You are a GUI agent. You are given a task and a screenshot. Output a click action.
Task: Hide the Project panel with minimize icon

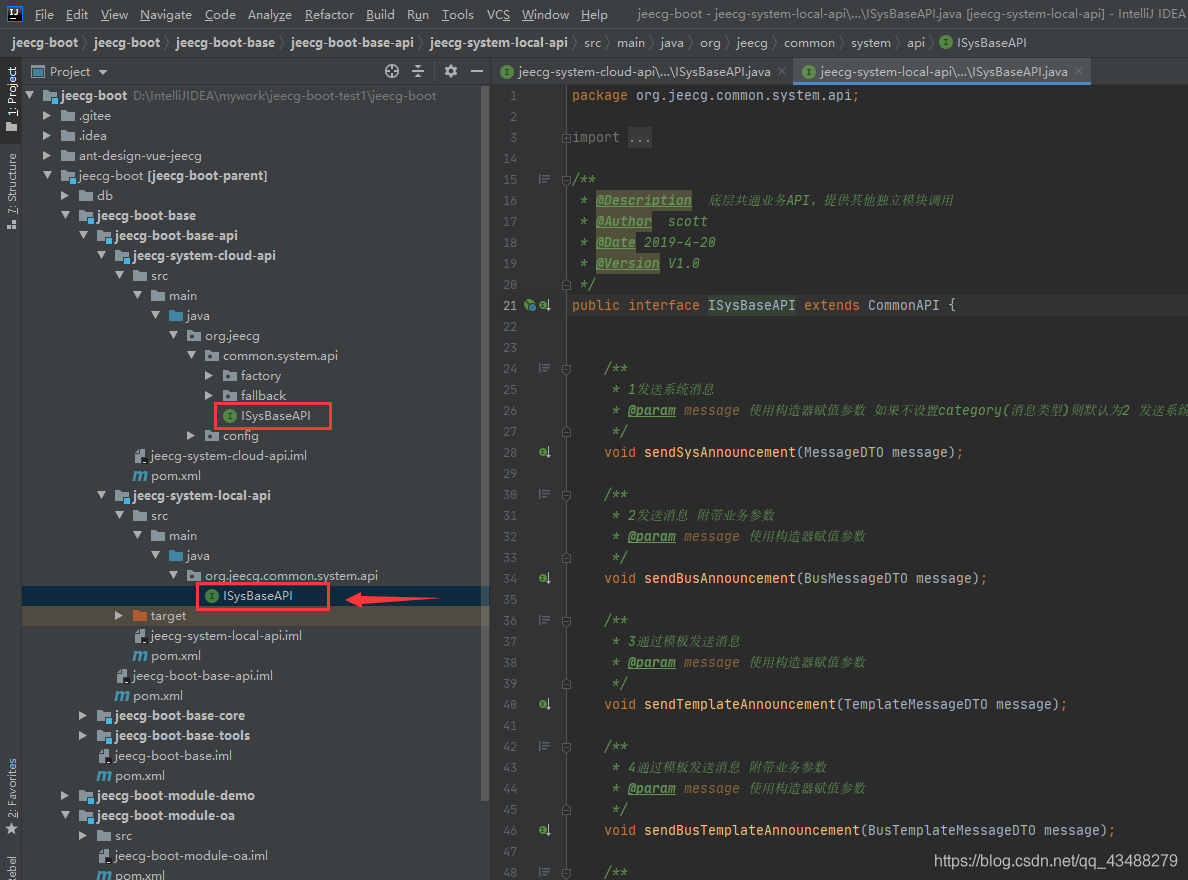(477, 71)
